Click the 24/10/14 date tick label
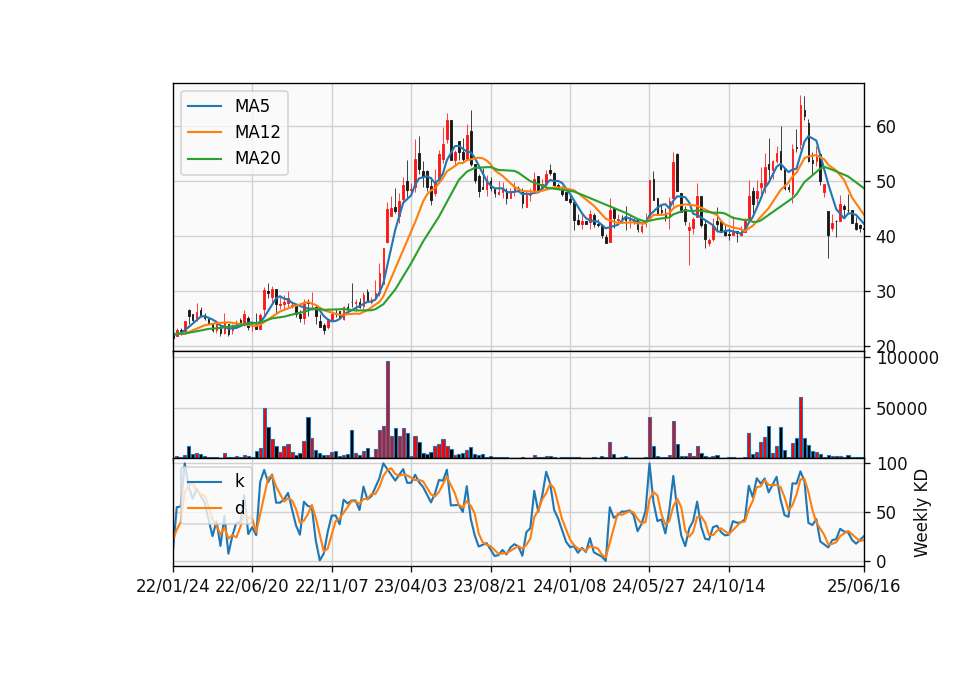This screenshot has height=690, width=960. (729, 586)
